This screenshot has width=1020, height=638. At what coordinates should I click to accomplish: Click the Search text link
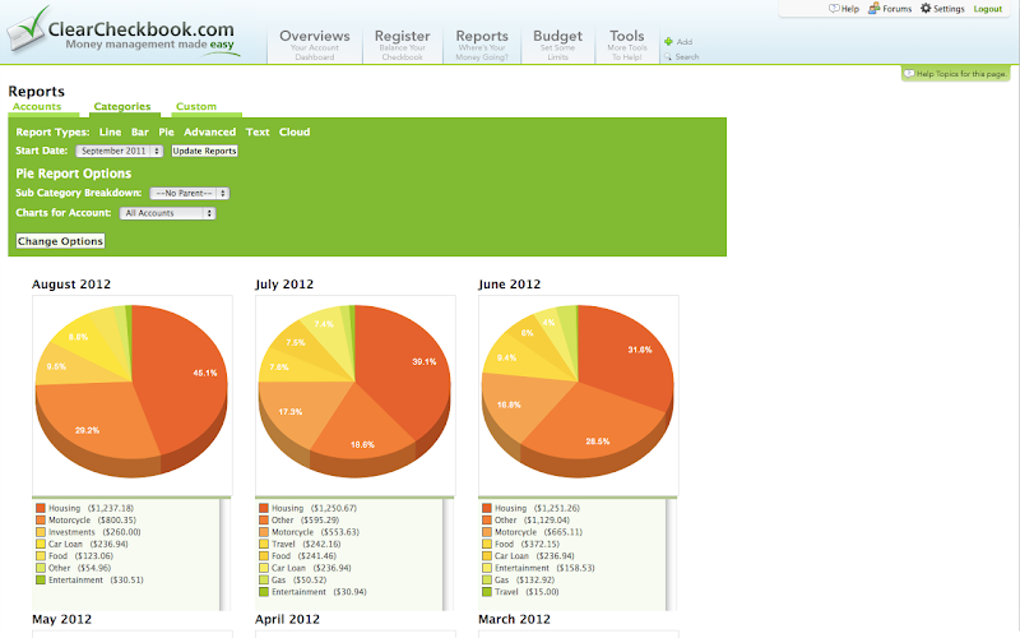click(687, 57)
